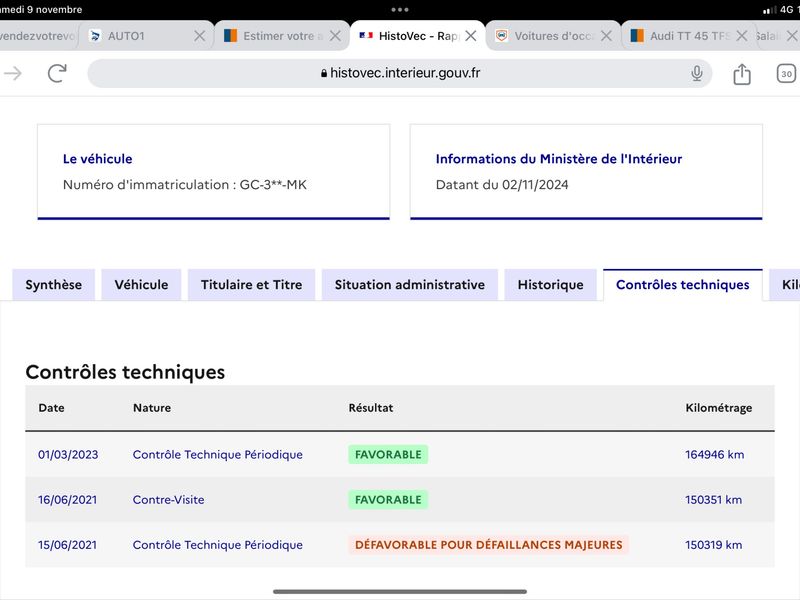Click the Datant du 02/11/2024 text
800x600 pixels.
point(502,185)
